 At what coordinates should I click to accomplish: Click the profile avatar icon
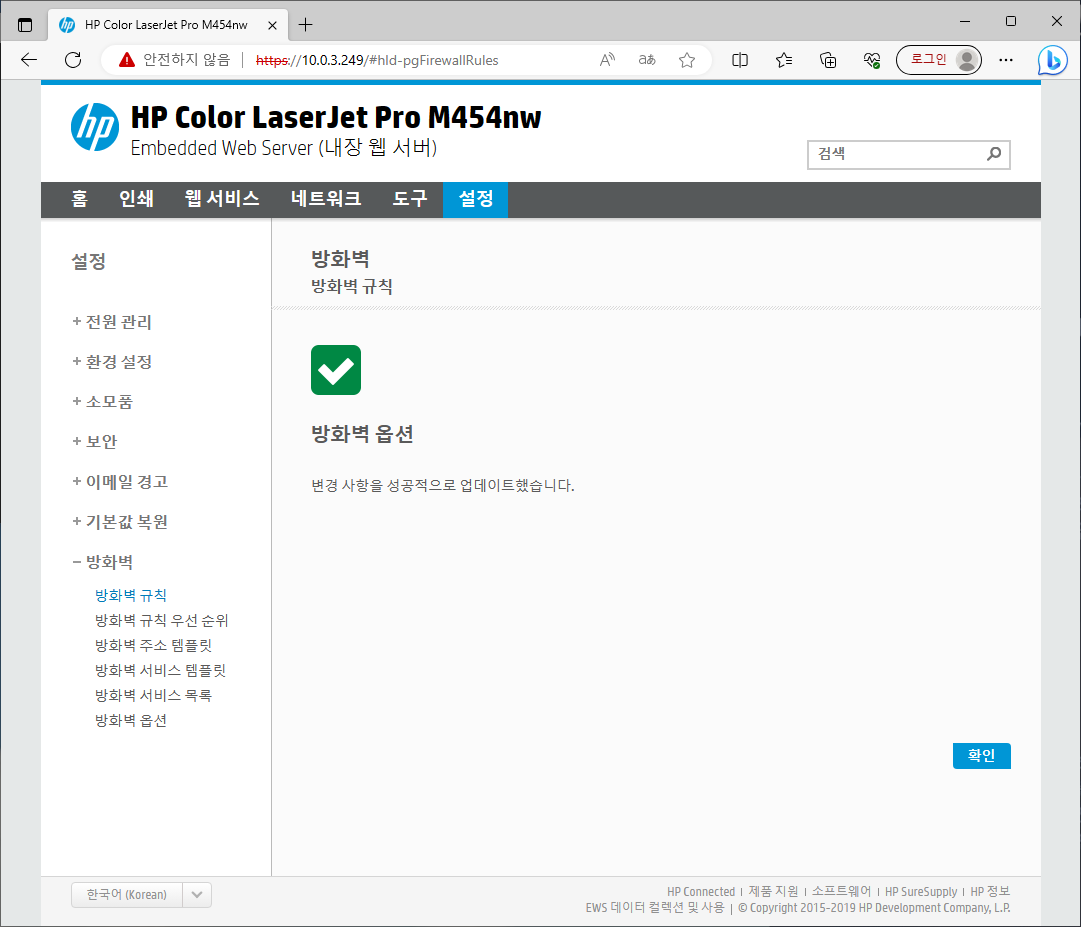tap(967, 60)
